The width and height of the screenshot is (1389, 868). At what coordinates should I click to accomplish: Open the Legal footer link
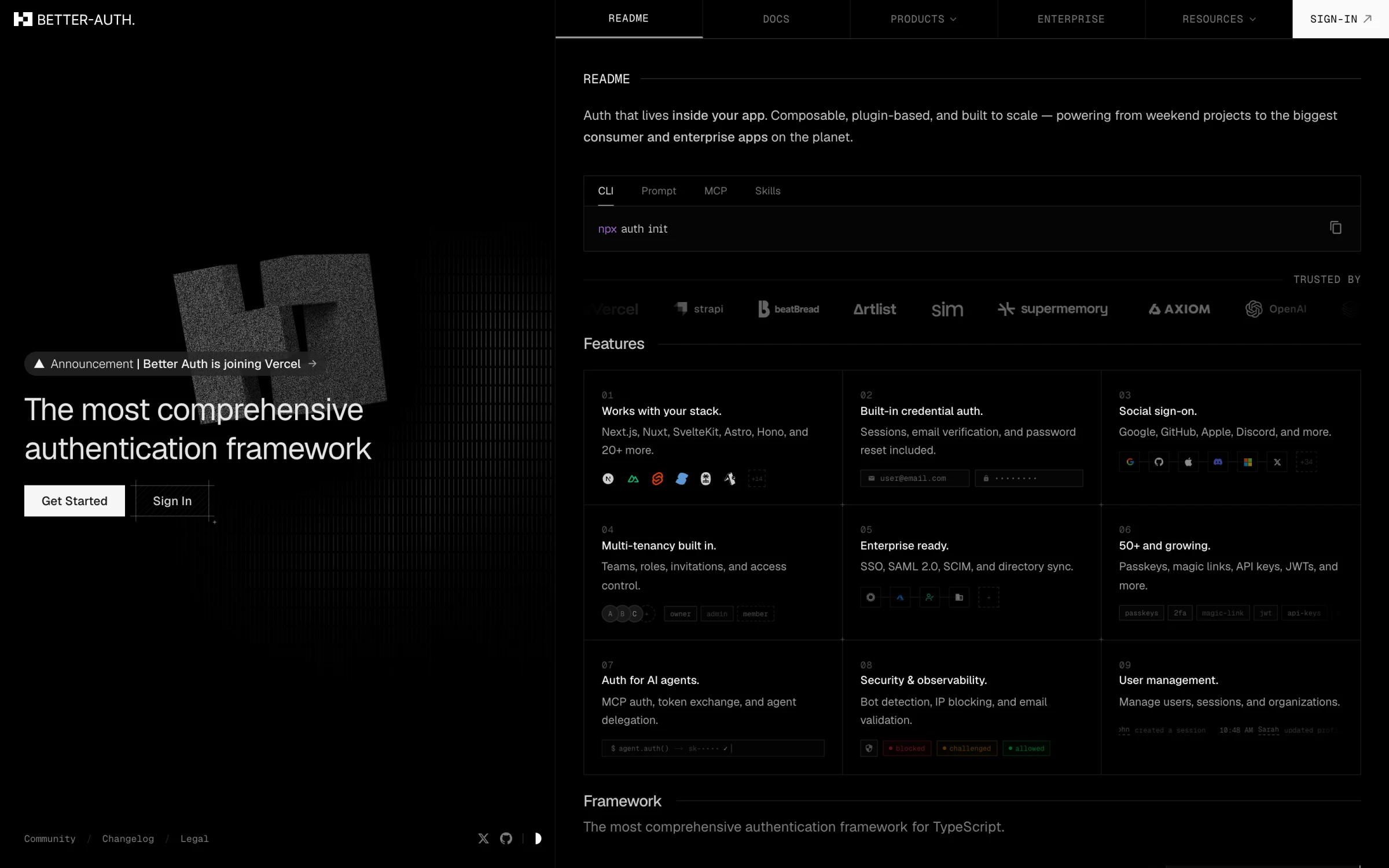pyautogui.click(x=194, y=838)
